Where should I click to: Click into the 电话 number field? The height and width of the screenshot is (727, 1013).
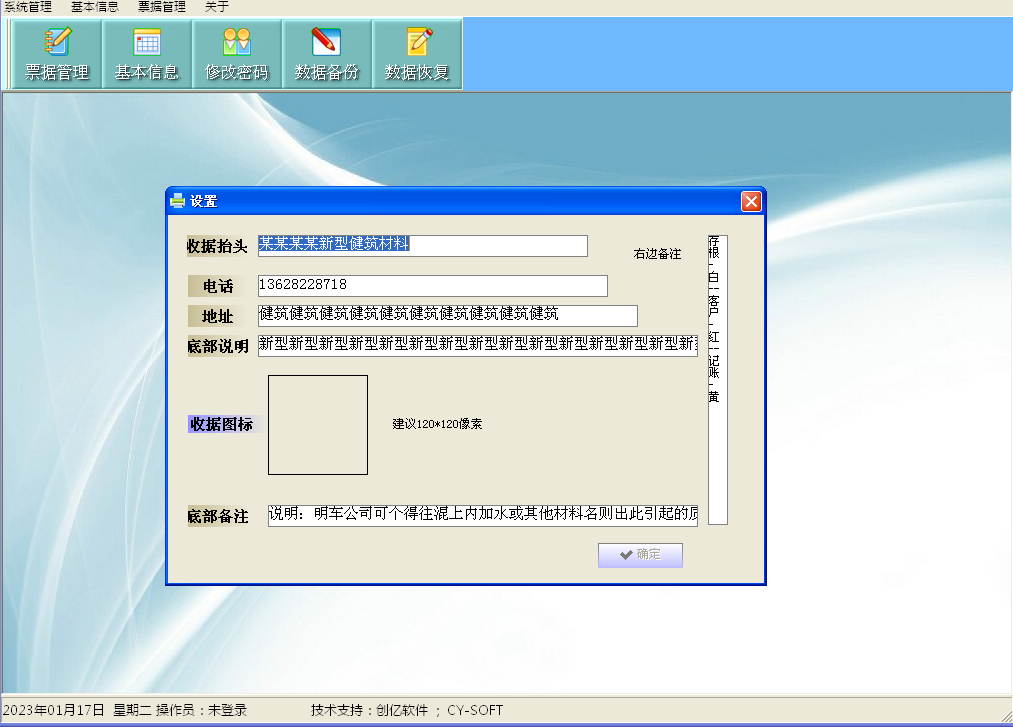(432, 286)
